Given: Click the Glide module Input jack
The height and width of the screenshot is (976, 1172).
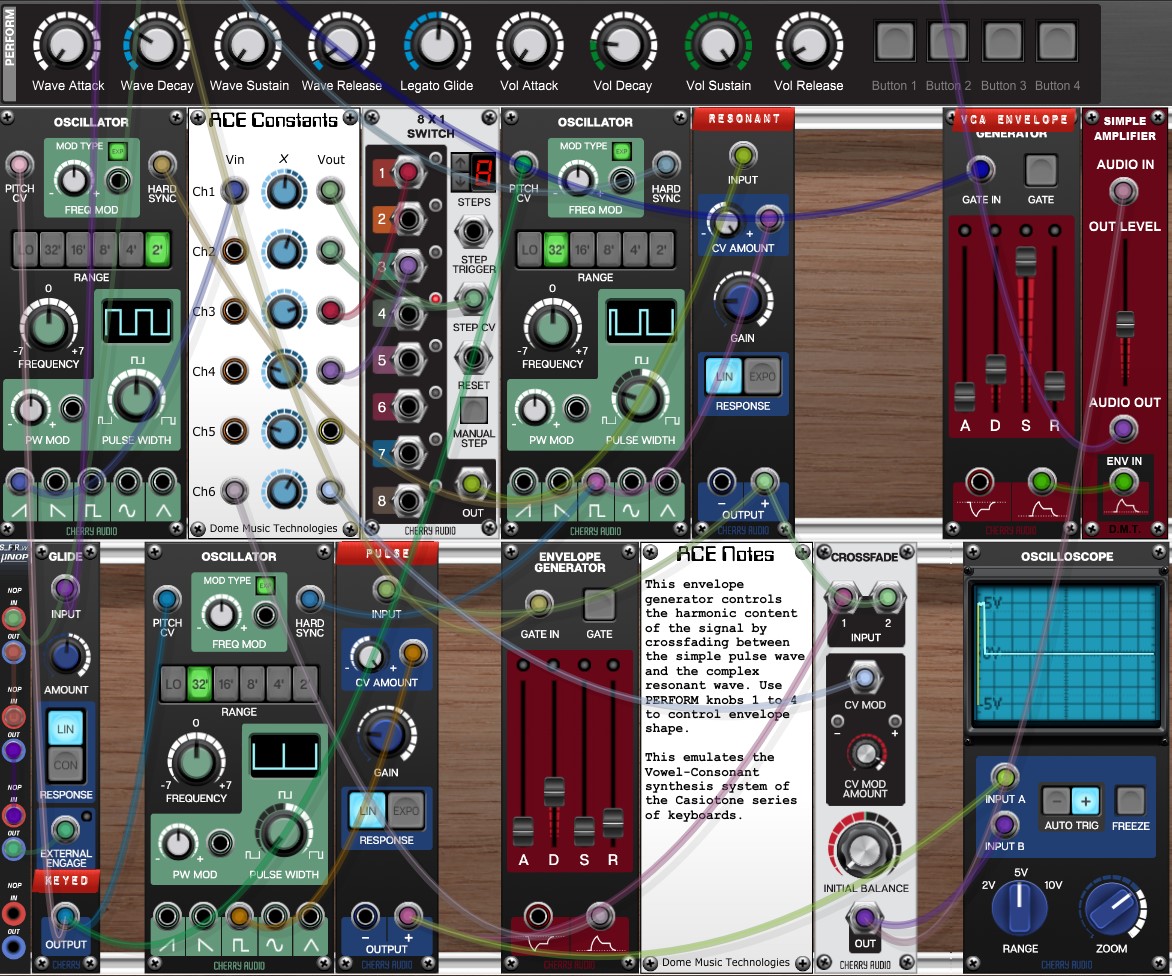Looking at the screenshot, I should 65,589.
